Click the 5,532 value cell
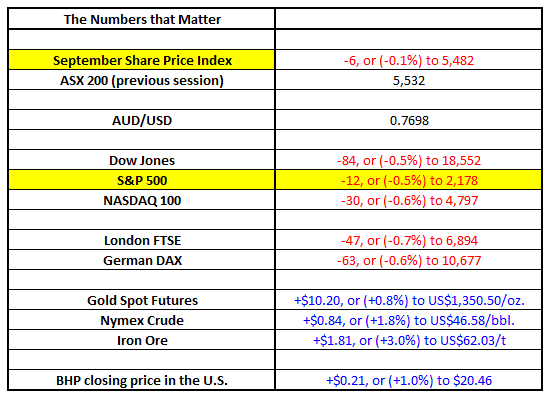Viewport: 551px width, 406px height. [409, 80]
